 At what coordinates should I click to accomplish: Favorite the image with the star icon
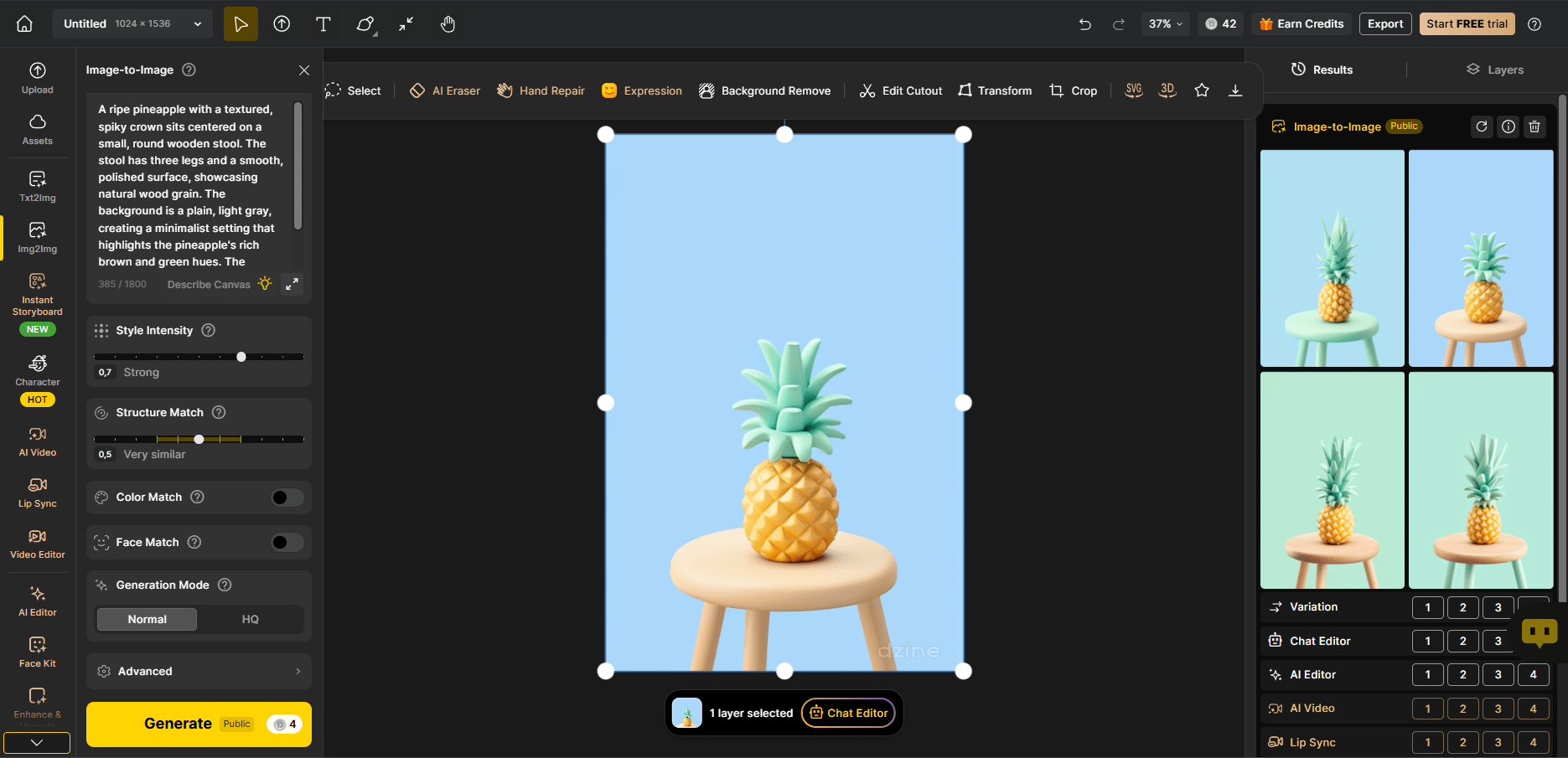pyautogui.click(x=1202, y=90)
